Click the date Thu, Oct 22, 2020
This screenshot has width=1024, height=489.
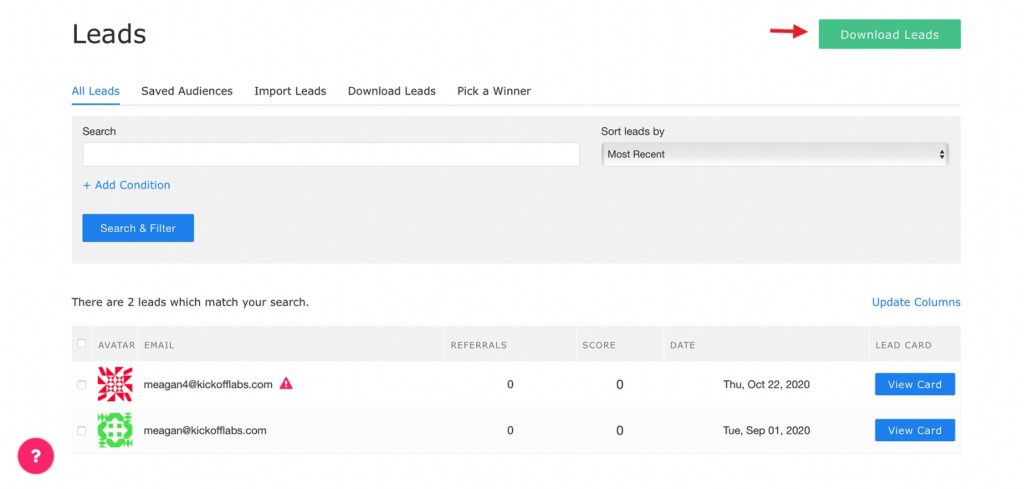(x=766, y=385)
